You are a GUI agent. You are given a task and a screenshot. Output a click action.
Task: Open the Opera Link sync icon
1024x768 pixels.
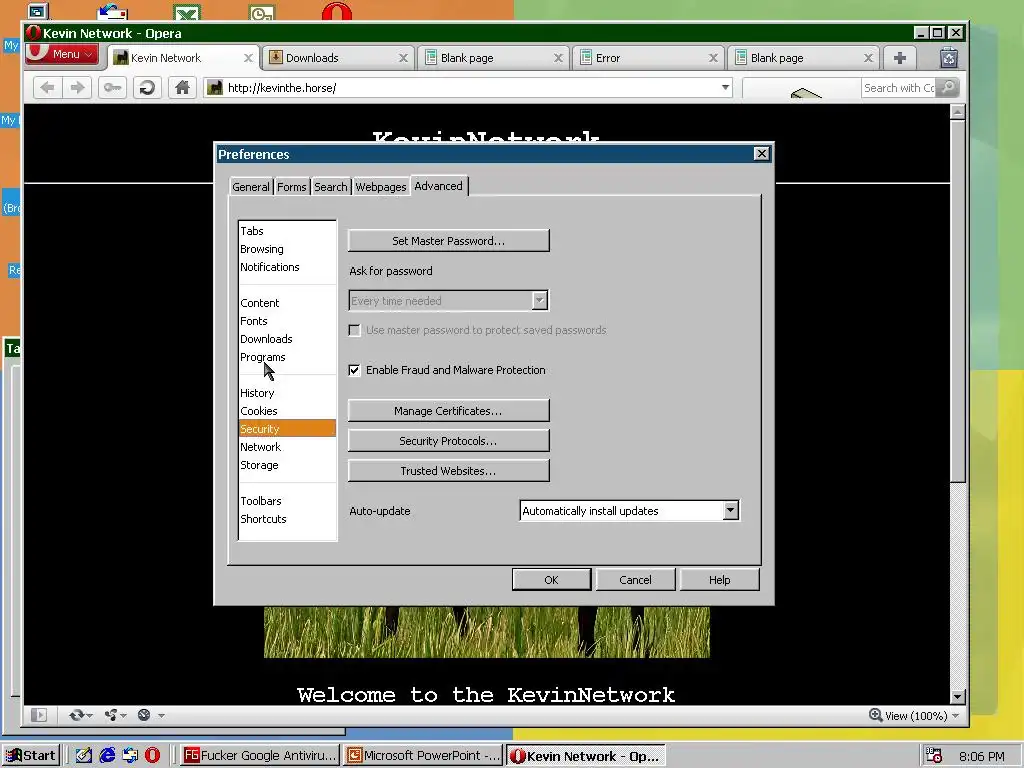pos(76,715)
